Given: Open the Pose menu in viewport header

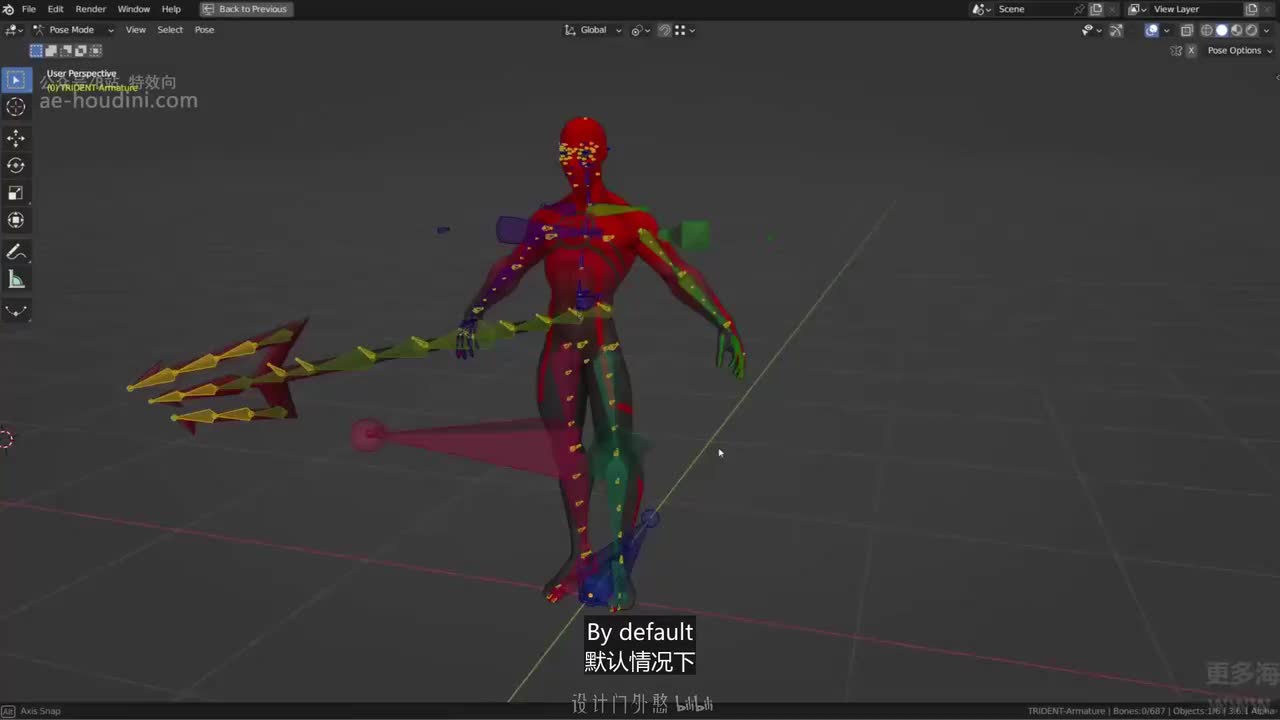Looking at the screenshot, I should click(204, 30).
